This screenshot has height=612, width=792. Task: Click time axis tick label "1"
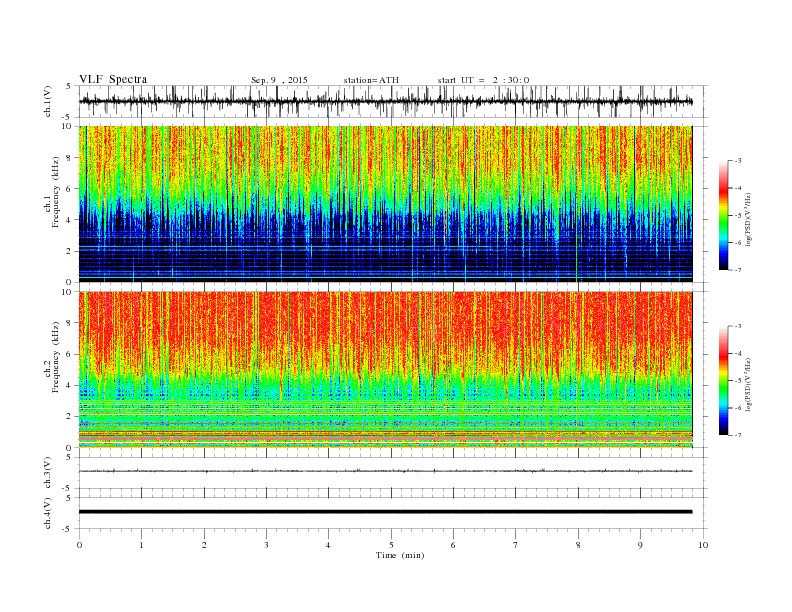pyautogui.click(x=141, y=545)
